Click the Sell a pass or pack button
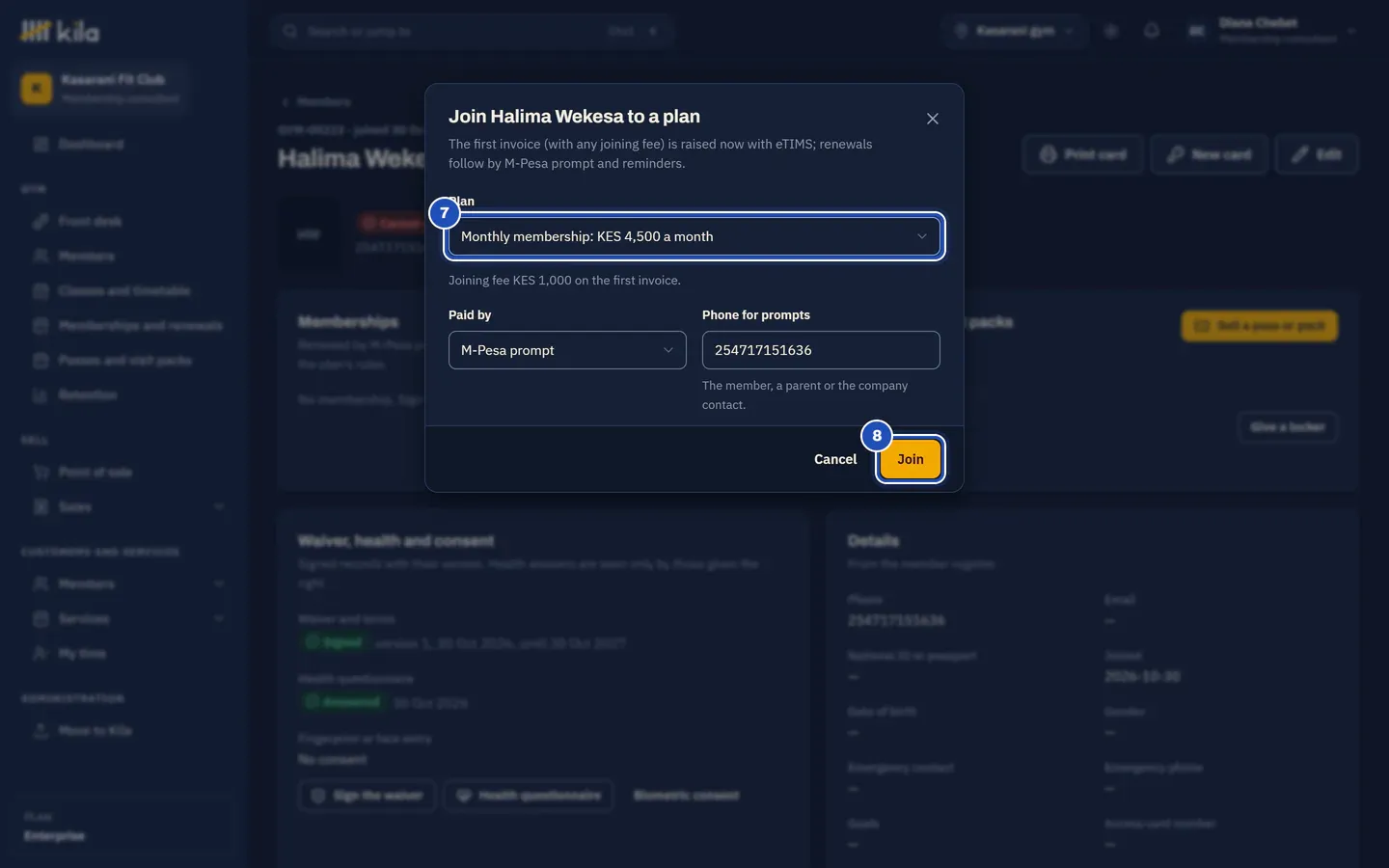Screen dimensions: 1389x868 1260,326
